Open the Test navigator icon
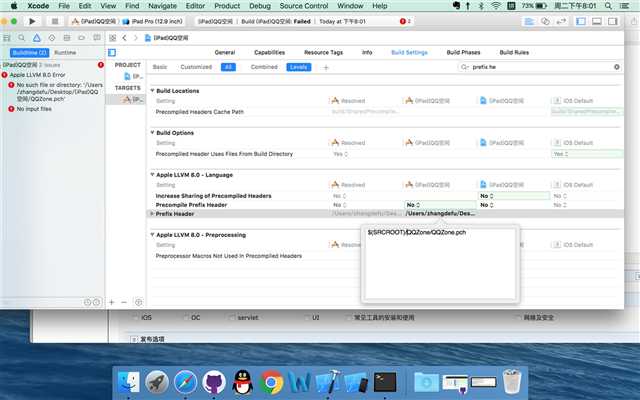This screenshot has width=640, height=400. [52, 38]
